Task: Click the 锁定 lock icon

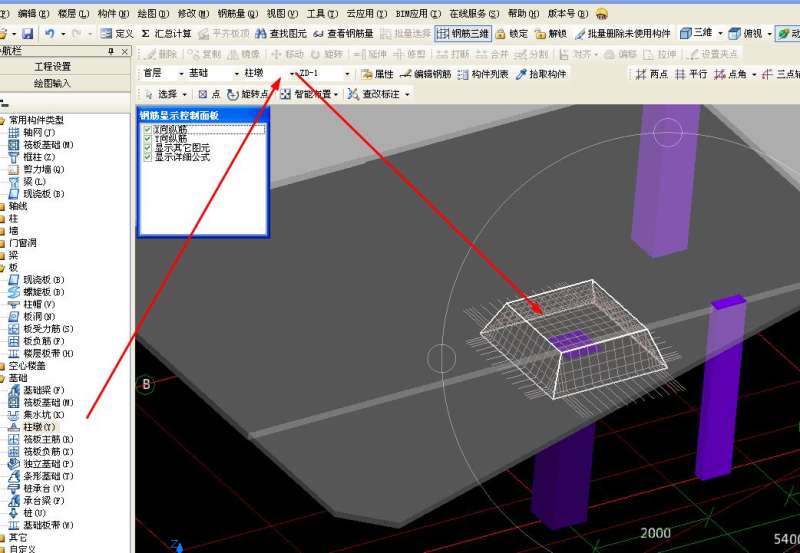Action: point(511,33)
